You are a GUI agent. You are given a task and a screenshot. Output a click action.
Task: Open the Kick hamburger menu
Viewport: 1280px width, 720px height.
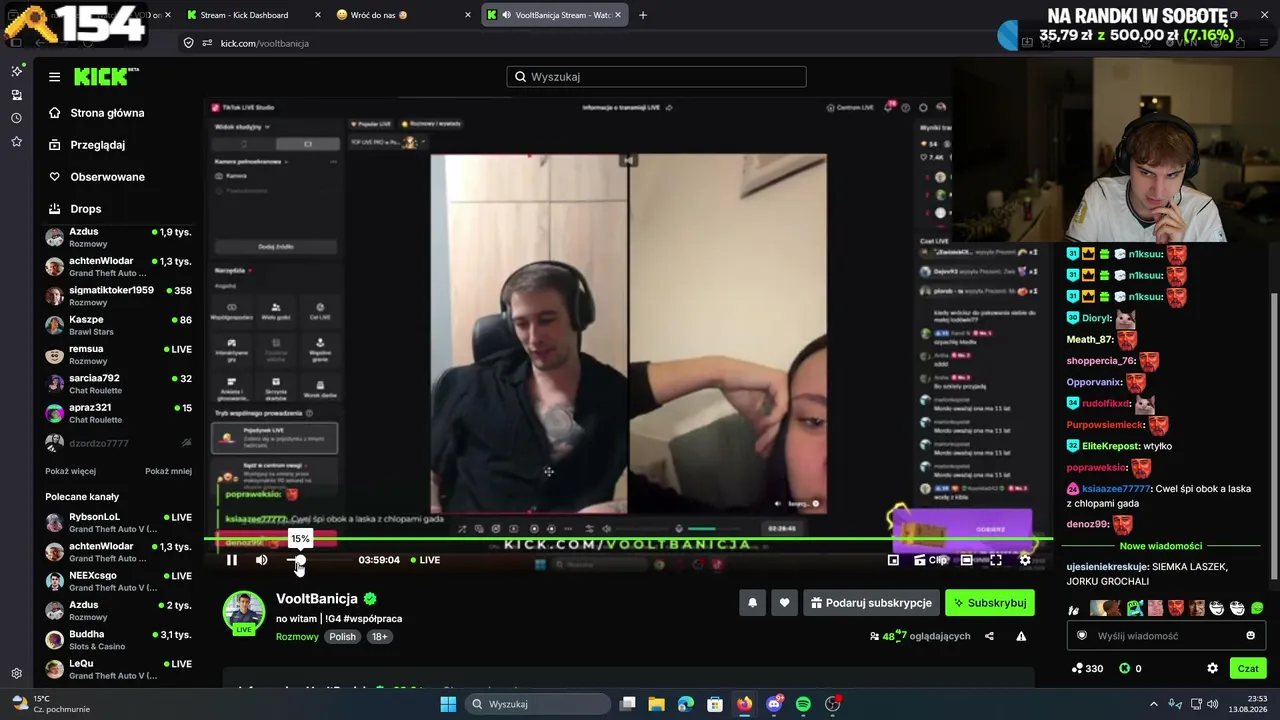pyautogui.click(x=54, y=77)
